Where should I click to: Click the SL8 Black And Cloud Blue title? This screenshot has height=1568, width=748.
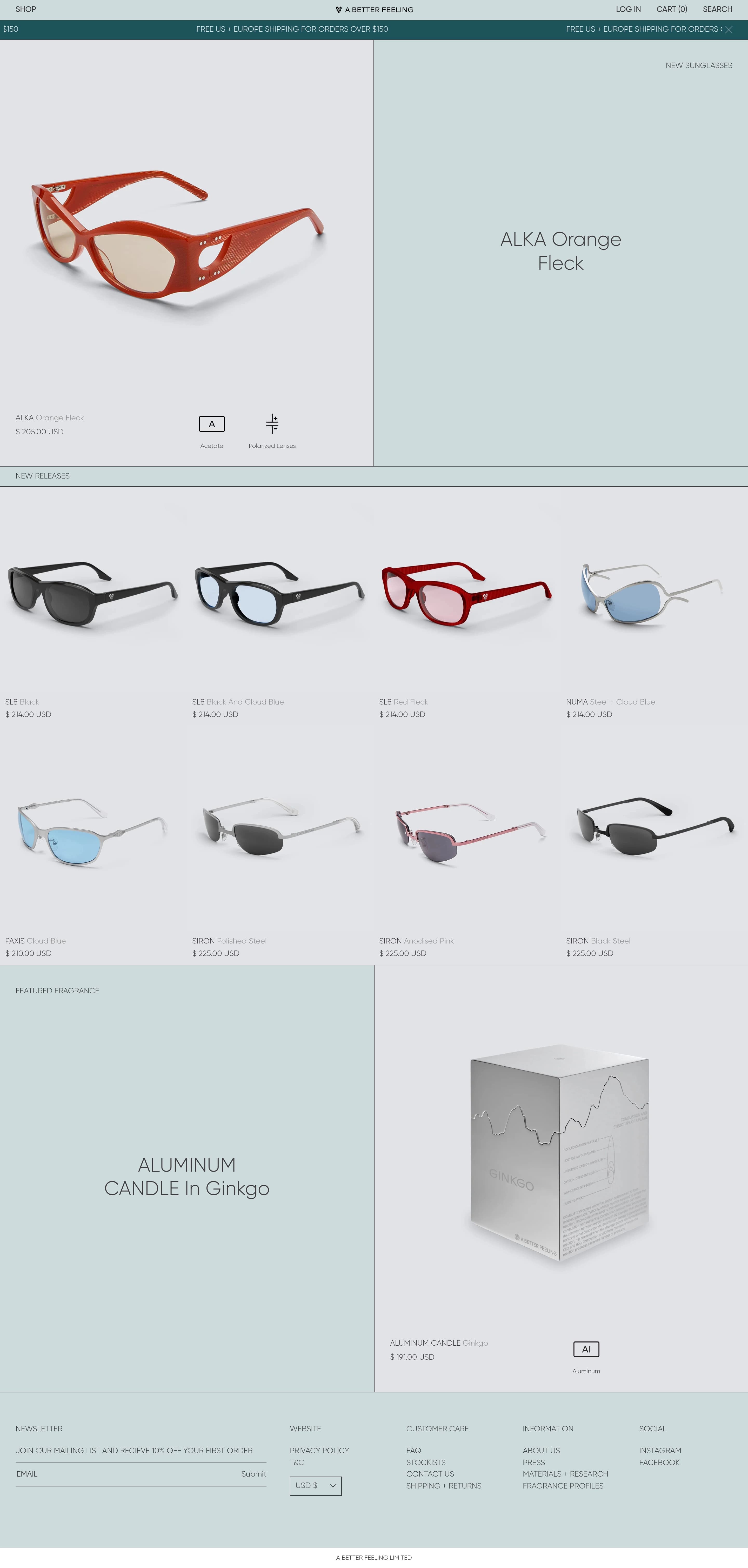(x=238, y=702)
